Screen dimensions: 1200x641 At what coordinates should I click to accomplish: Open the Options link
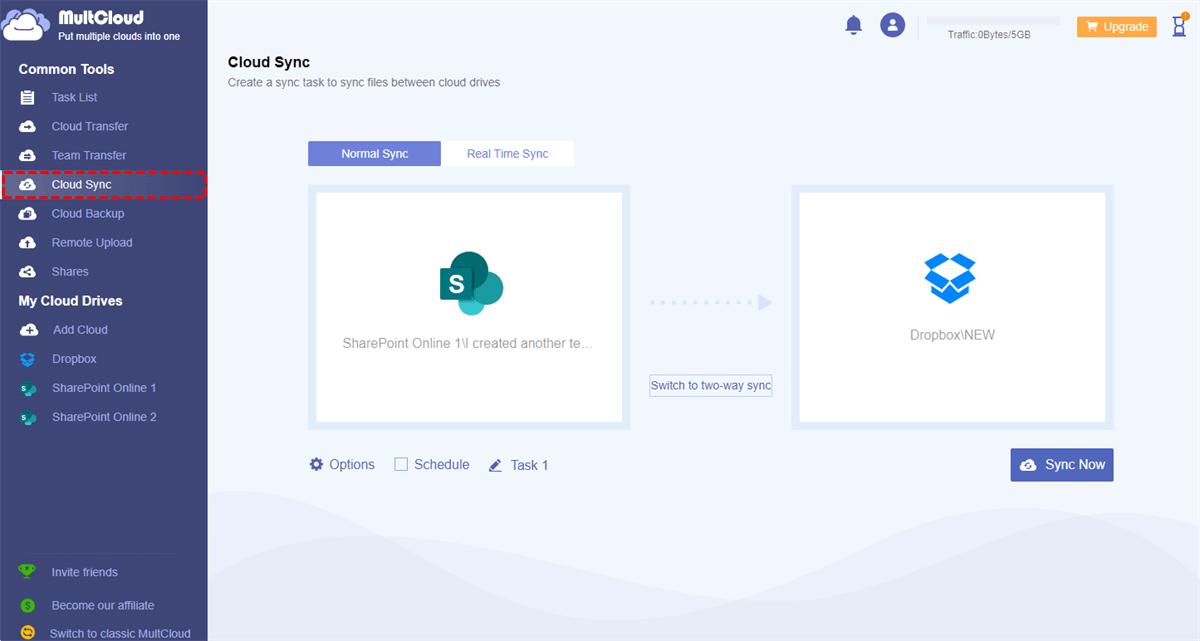tap(351, 464)
